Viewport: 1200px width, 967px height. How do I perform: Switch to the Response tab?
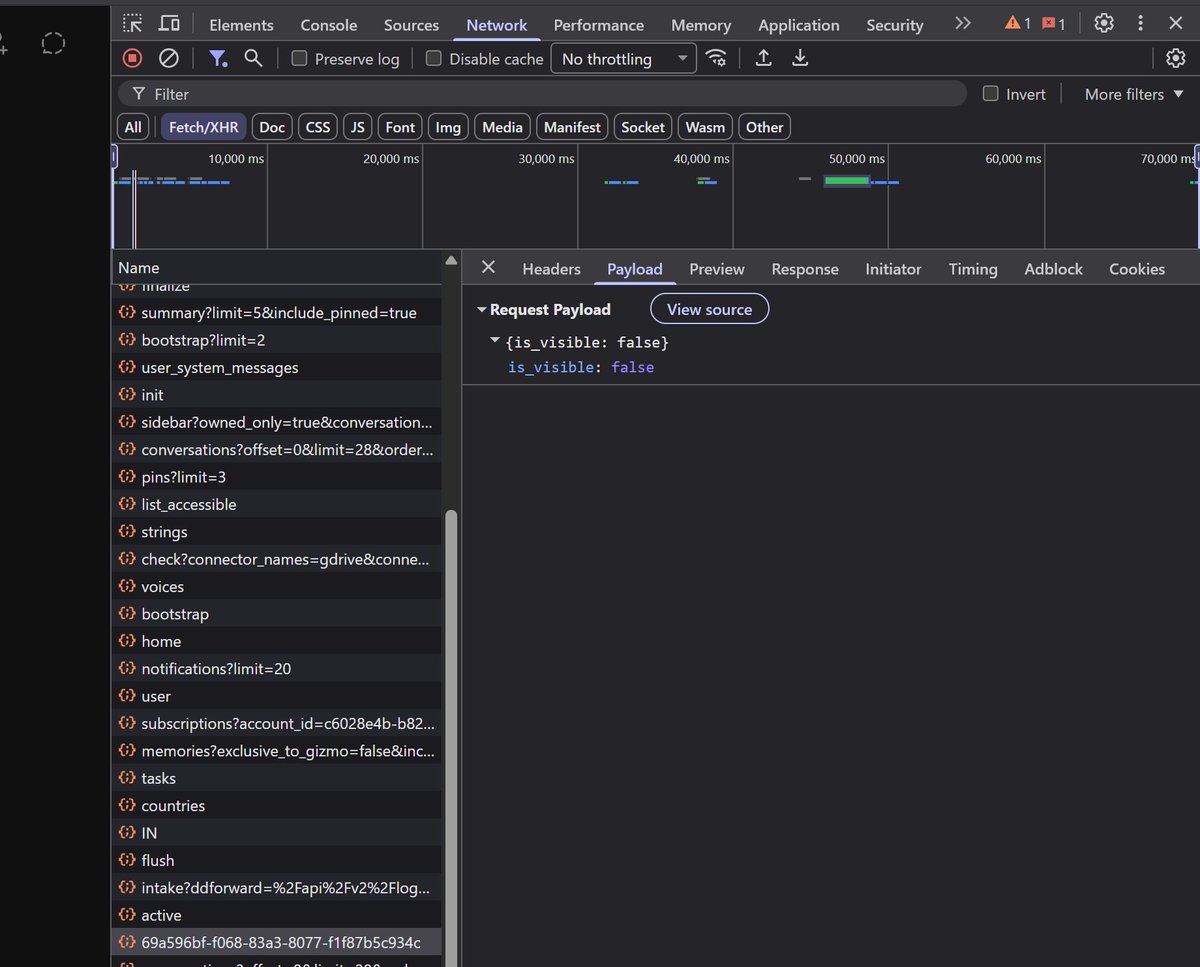(805, 269)
